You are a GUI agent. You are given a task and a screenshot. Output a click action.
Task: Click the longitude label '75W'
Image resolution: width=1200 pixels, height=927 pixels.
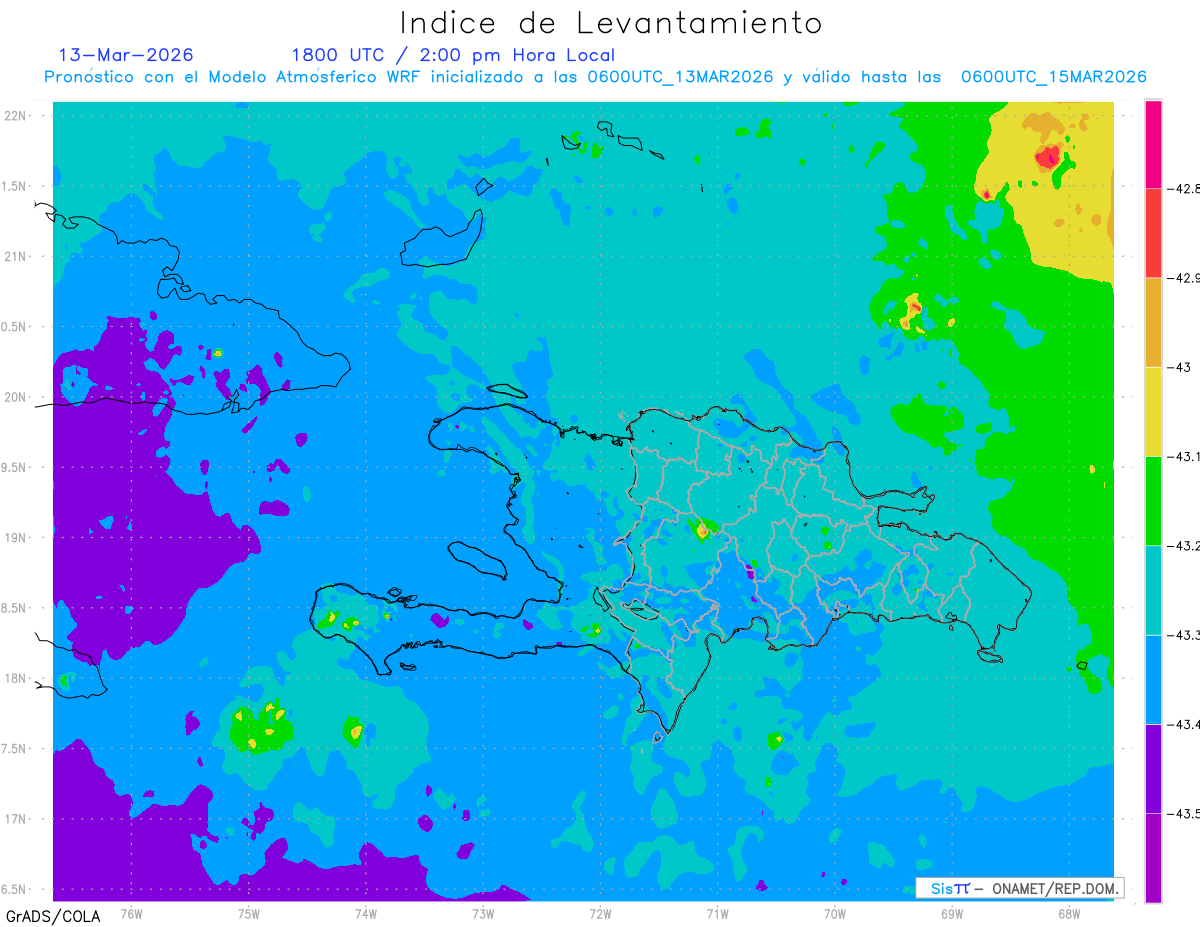coord(249,913)
